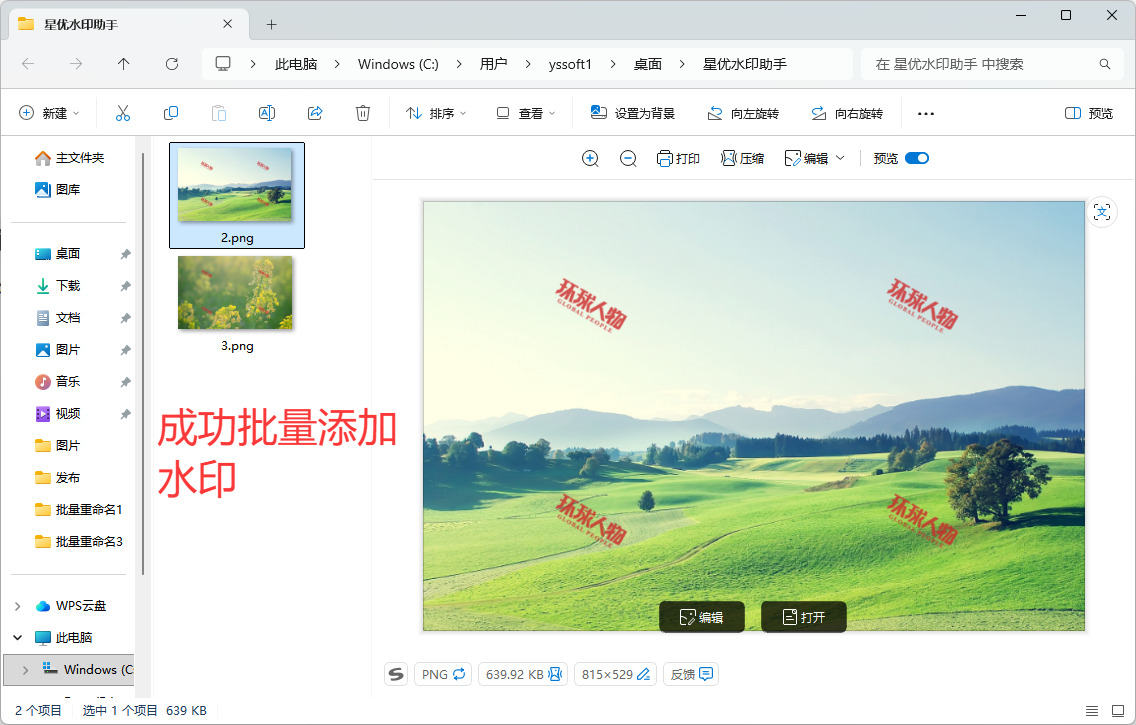This screenshot has height=725, width=1136.
Task: Expand the WPS云盘 tree node
Action: [18, 606]
